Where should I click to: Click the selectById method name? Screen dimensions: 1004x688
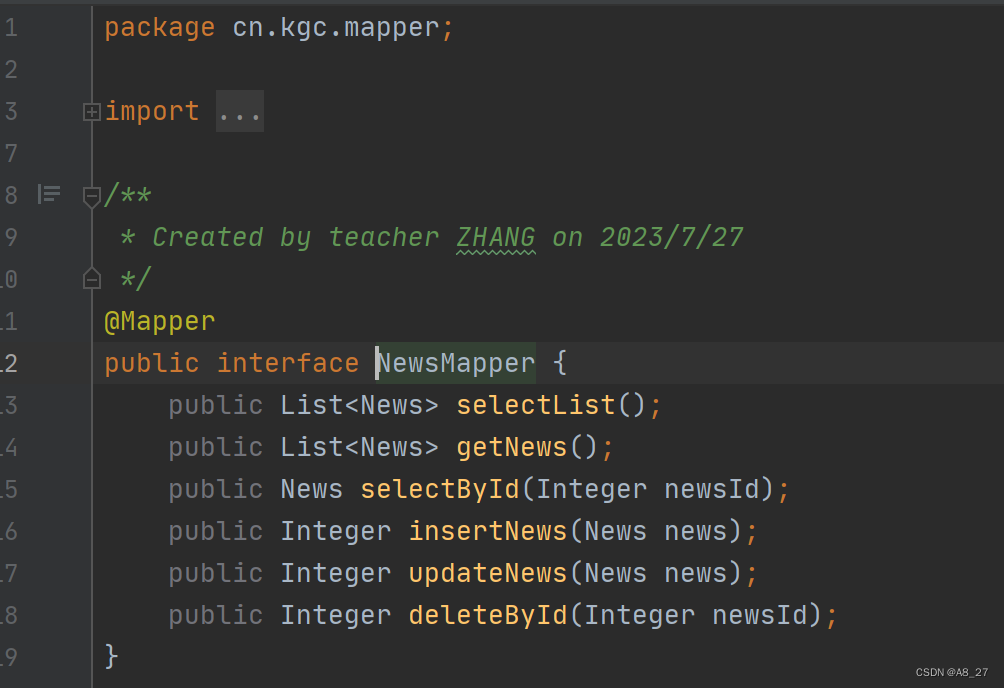439,488
